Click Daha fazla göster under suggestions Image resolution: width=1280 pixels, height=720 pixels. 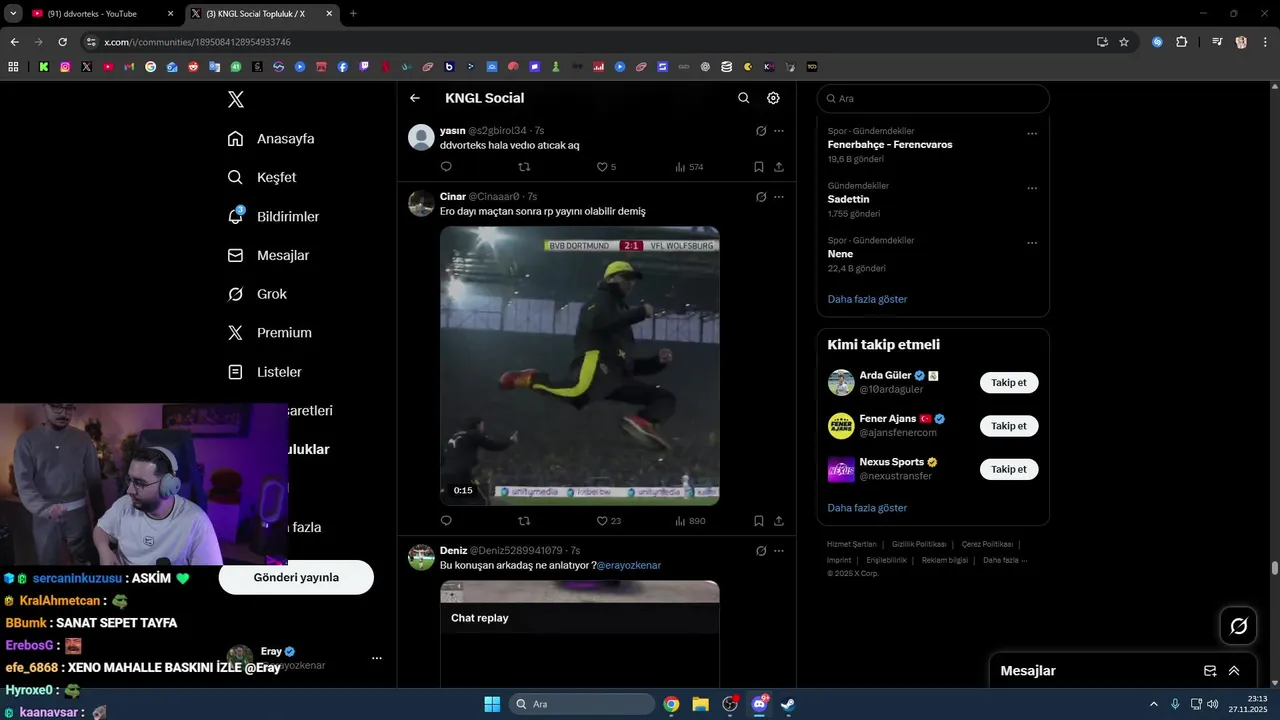[x=867, y=508]
